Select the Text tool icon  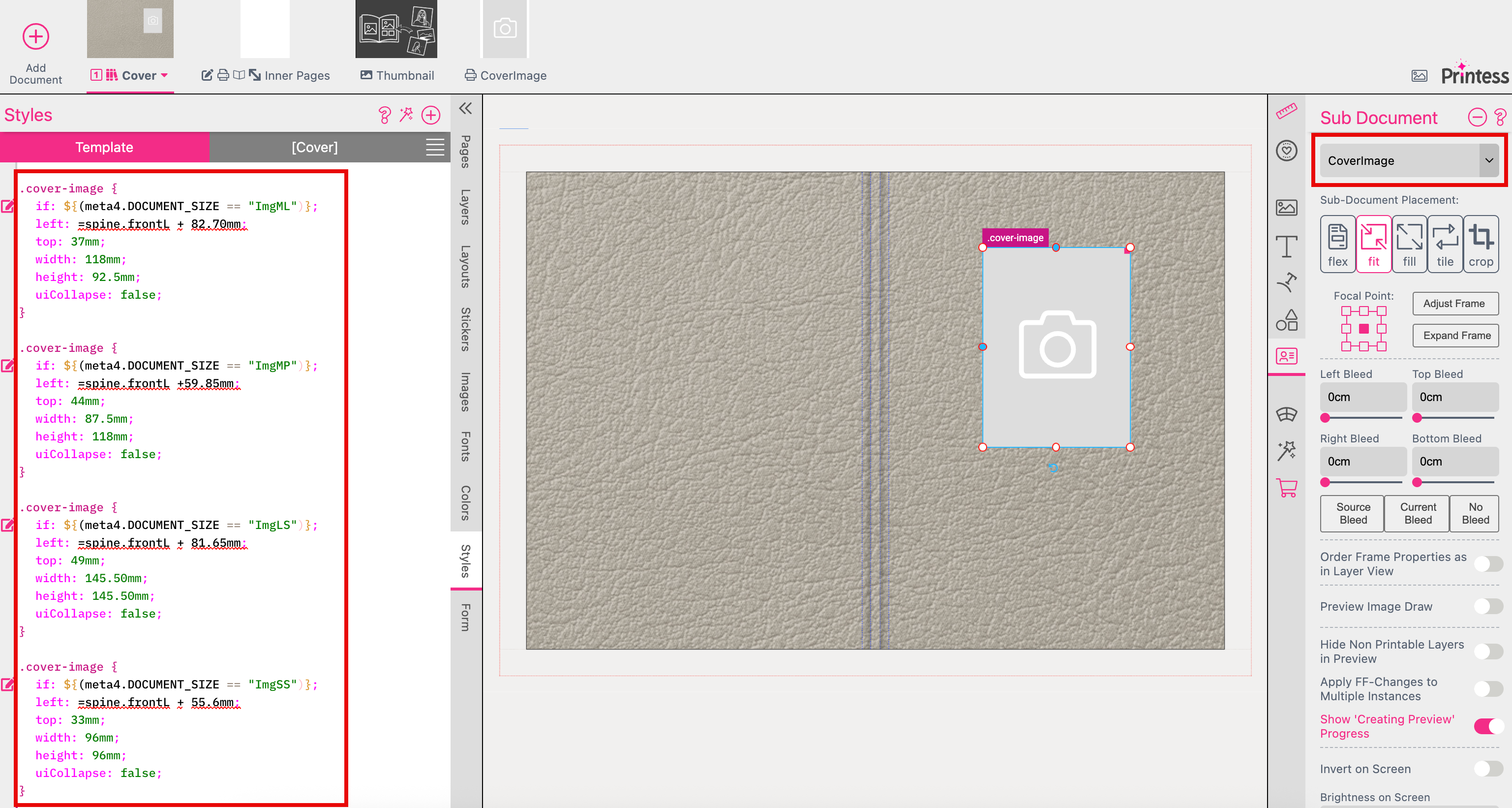coord(1286,246)
